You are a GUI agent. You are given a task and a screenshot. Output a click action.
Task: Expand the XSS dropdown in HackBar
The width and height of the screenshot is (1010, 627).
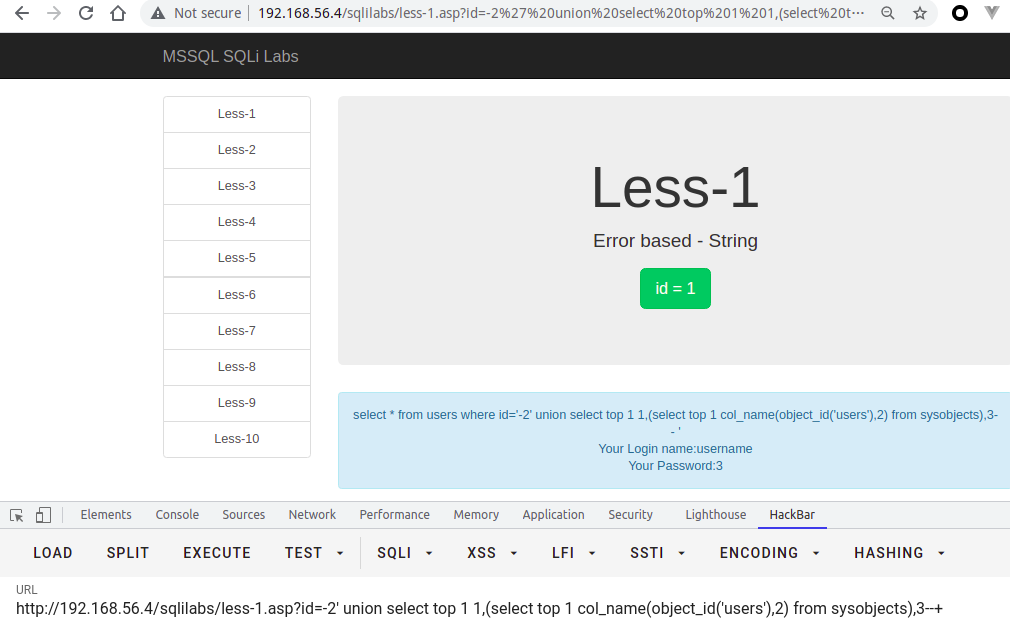coord(492,553)
